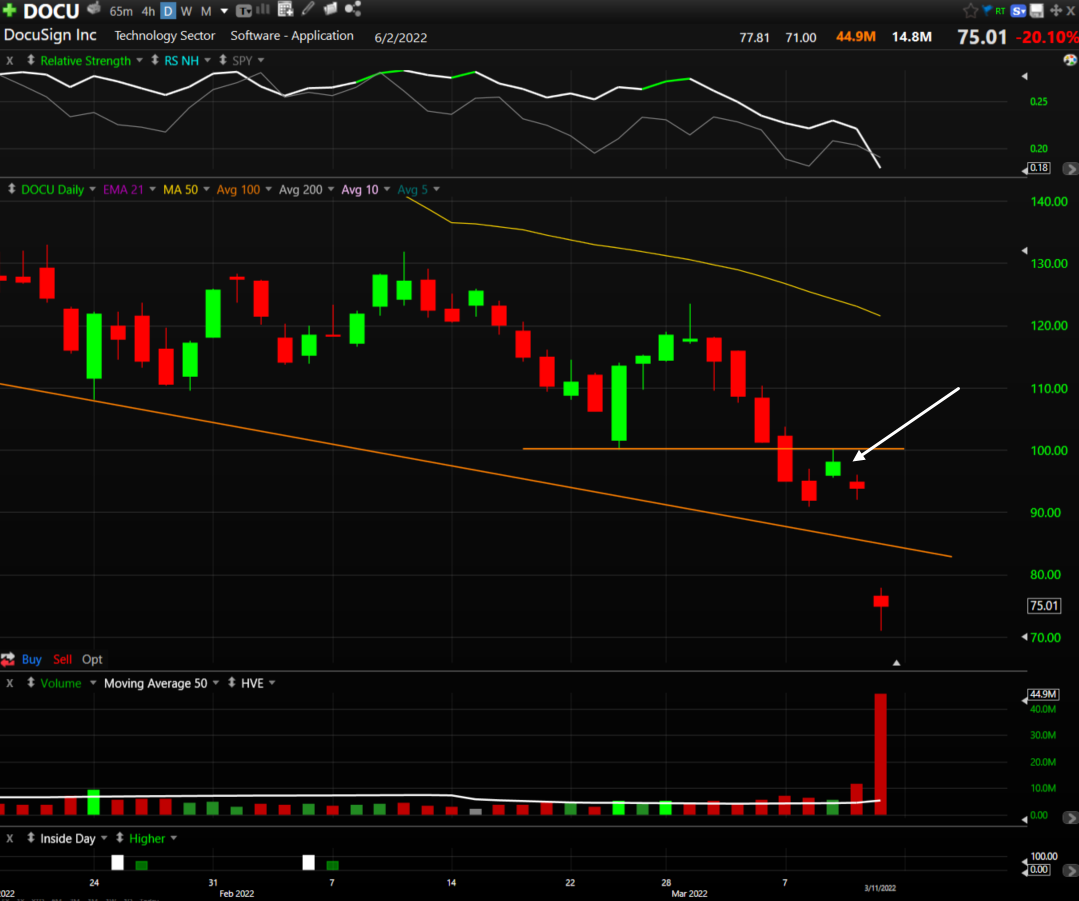1079x901 pixels.
Task: Click the Volume pane reorder arrows
Action: [31, 682]
